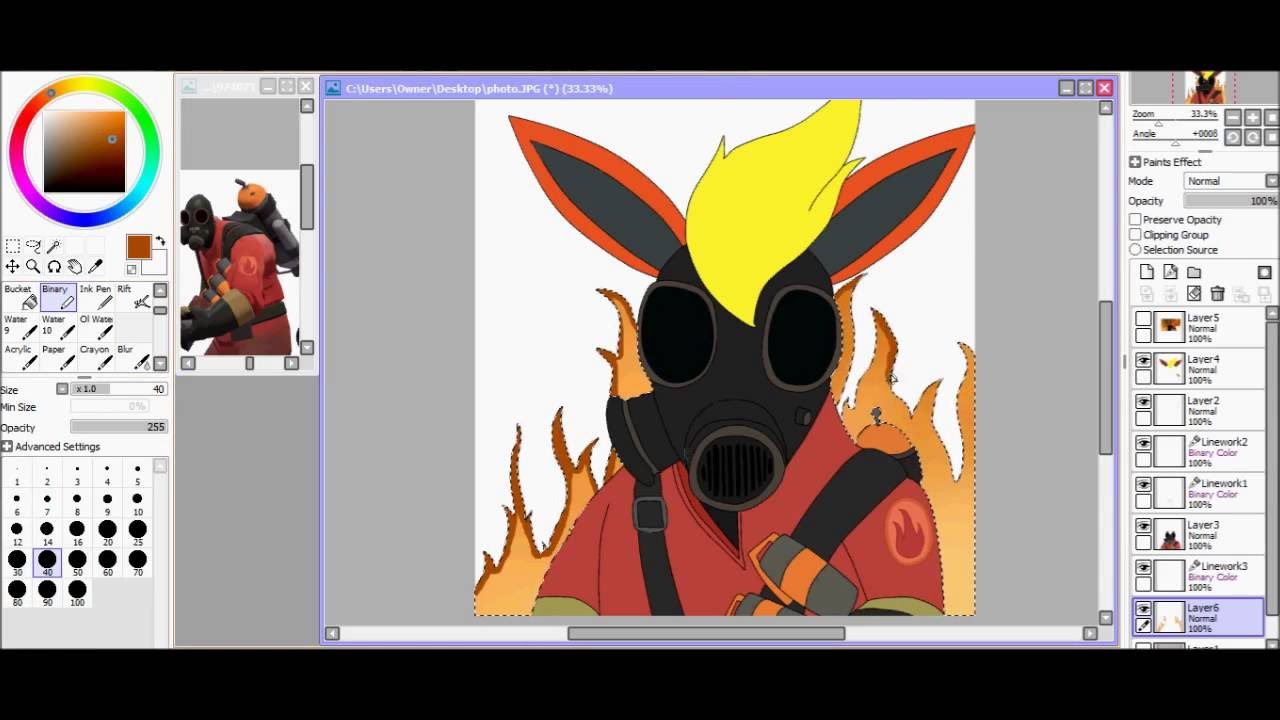Click the canvas horizontal scrollbar
1280x720 pixels.
pyautogui.click(x=706, y=633)
